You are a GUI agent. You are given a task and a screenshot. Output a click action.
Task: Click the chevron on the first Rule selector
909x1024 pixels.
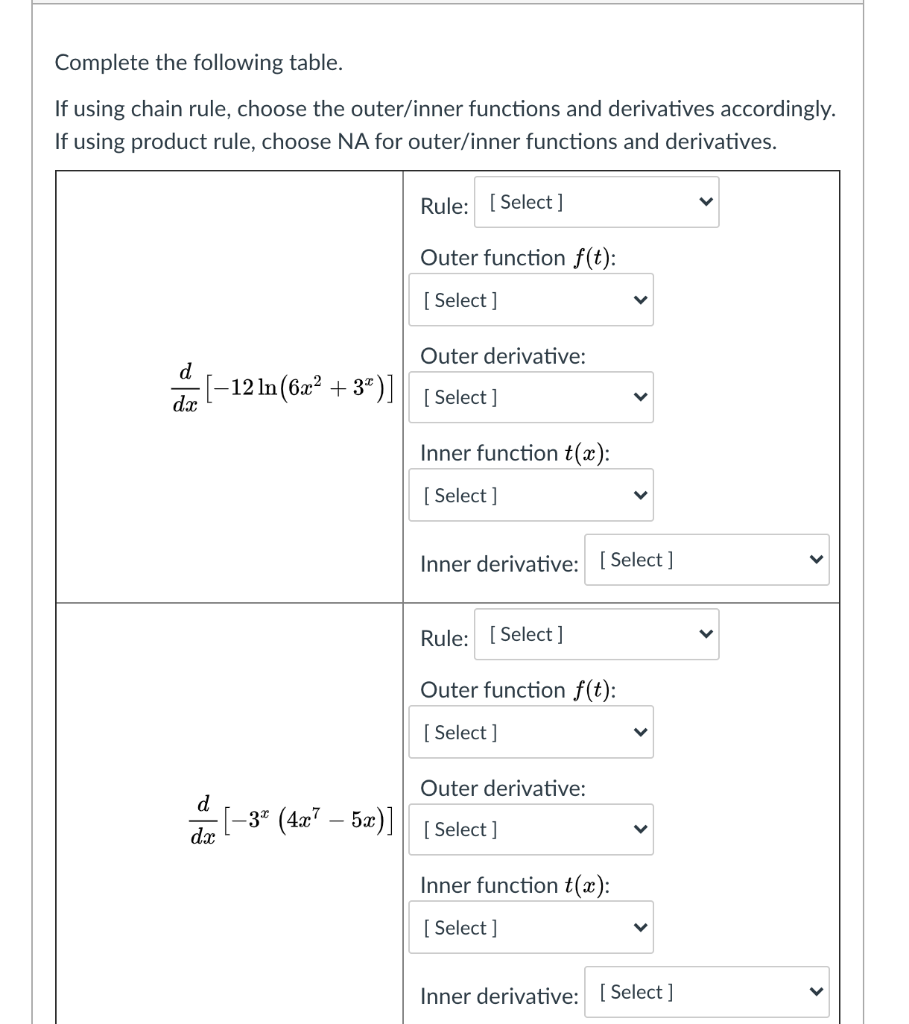[x=705, y=201]
